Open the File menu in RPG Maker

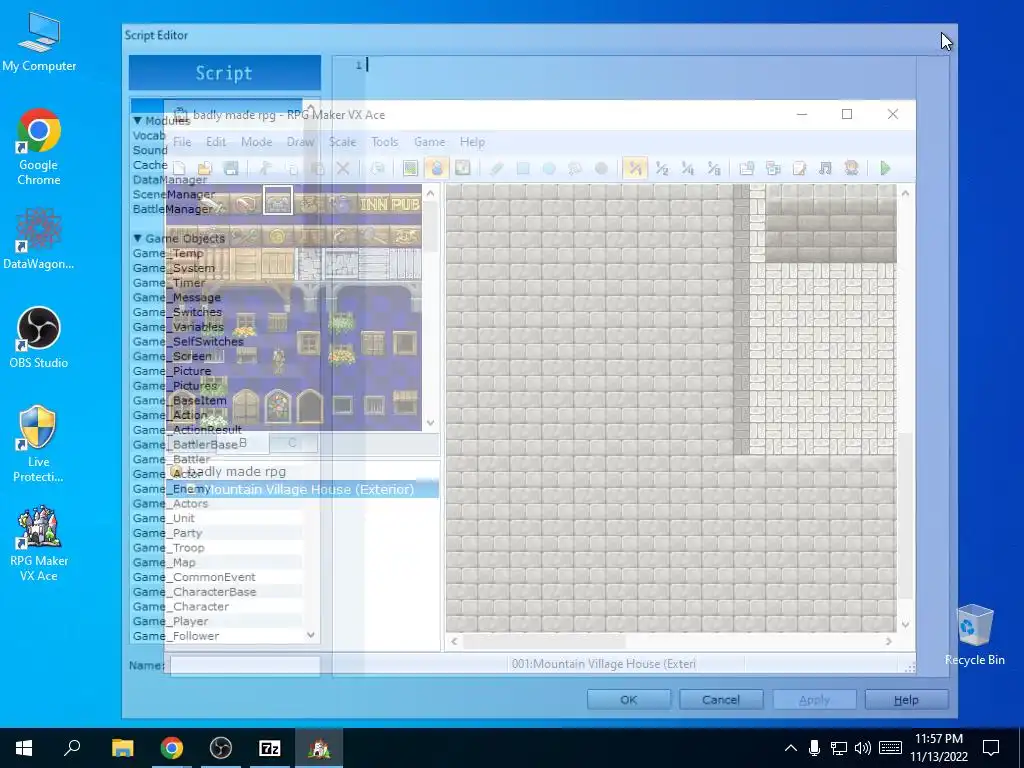(182, 142)
